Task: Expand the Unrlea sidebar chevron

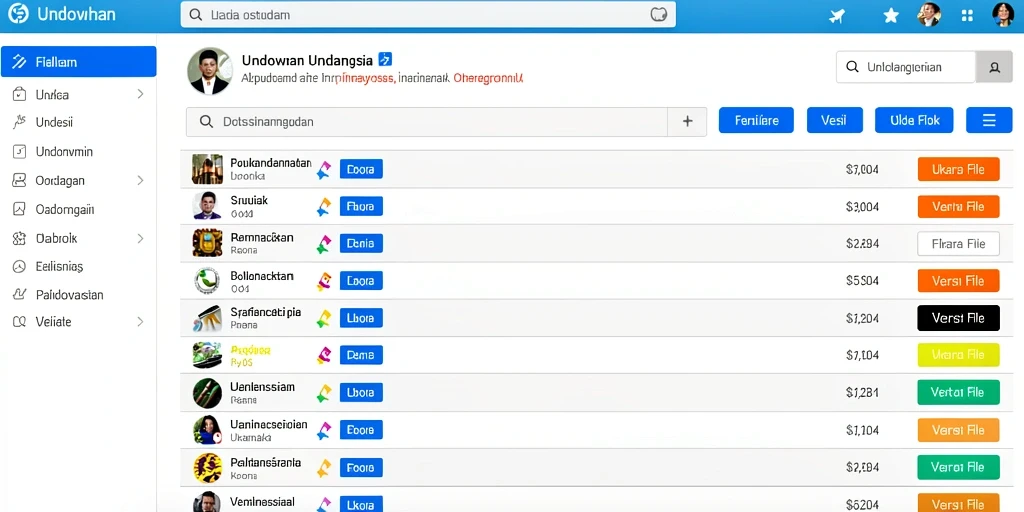Action: (140, 94)
